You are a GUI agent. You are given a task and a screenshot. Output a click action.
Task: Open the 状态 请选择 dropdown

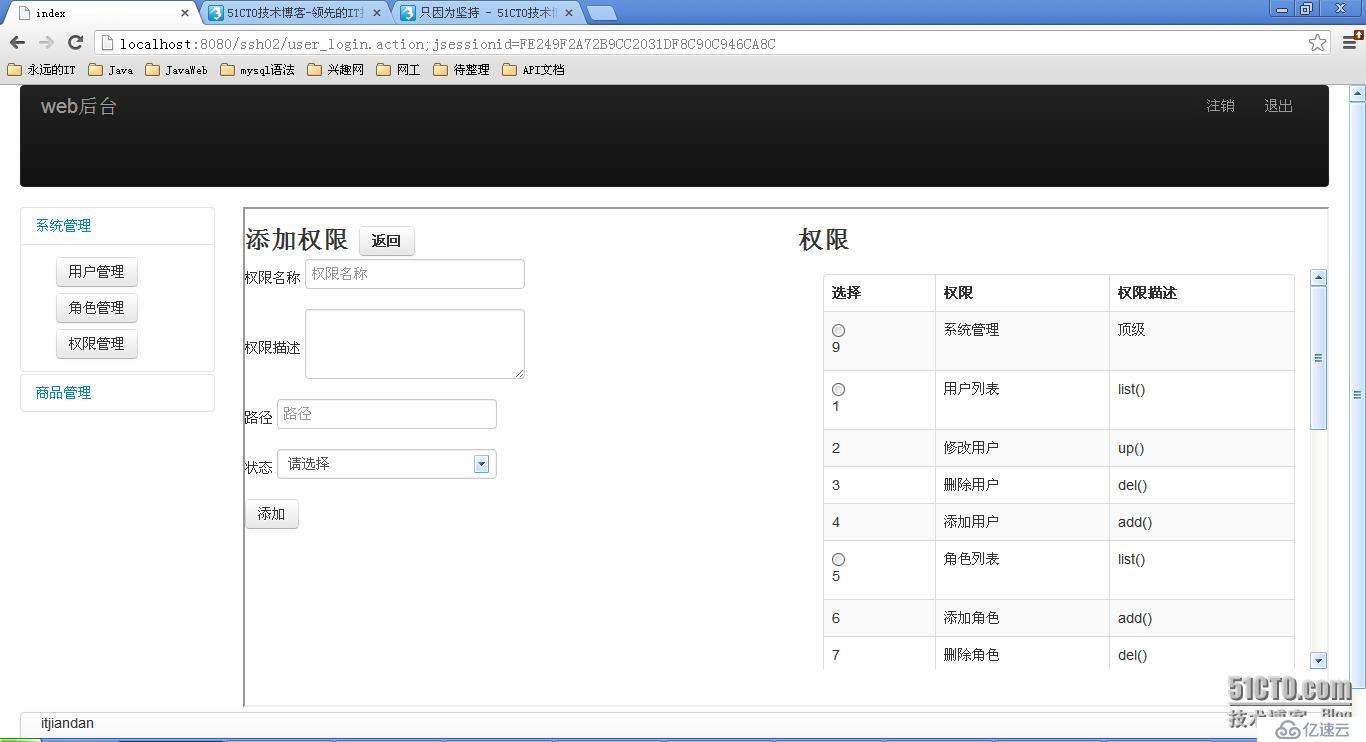(x=386, y=464)
